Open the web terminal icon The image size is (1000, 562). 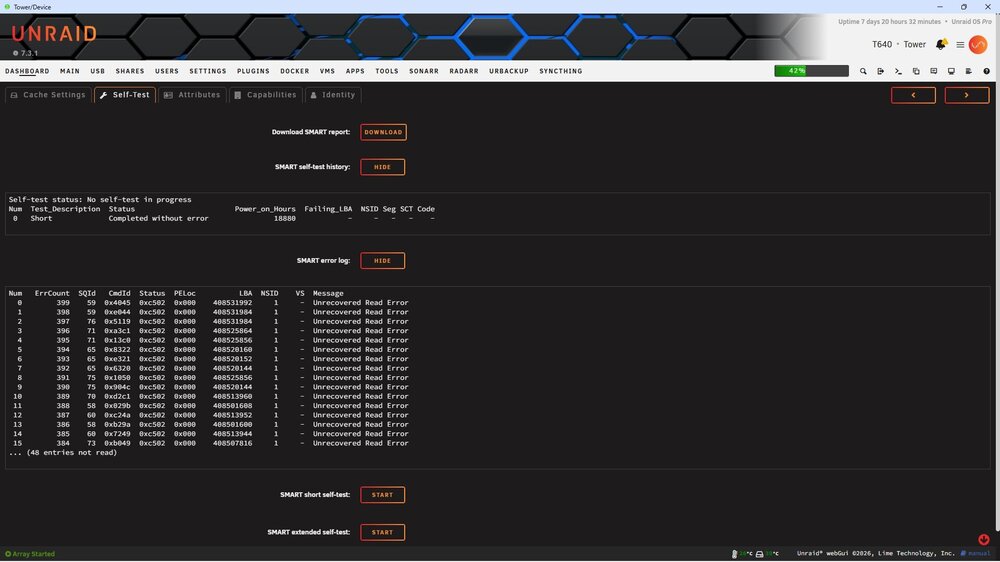898,71
